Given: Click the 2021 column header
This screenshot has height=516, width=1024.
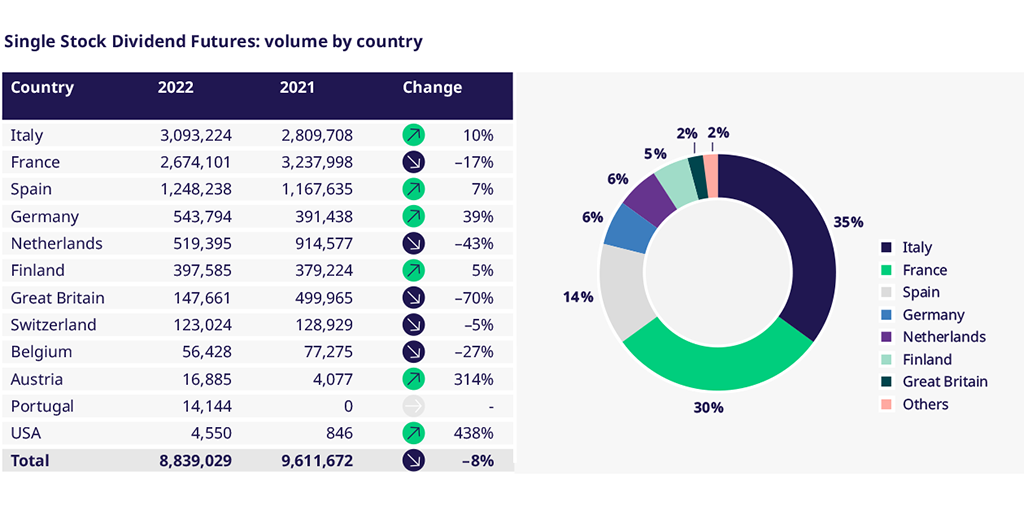Looking at the screenshot, I should coord(297,87).
